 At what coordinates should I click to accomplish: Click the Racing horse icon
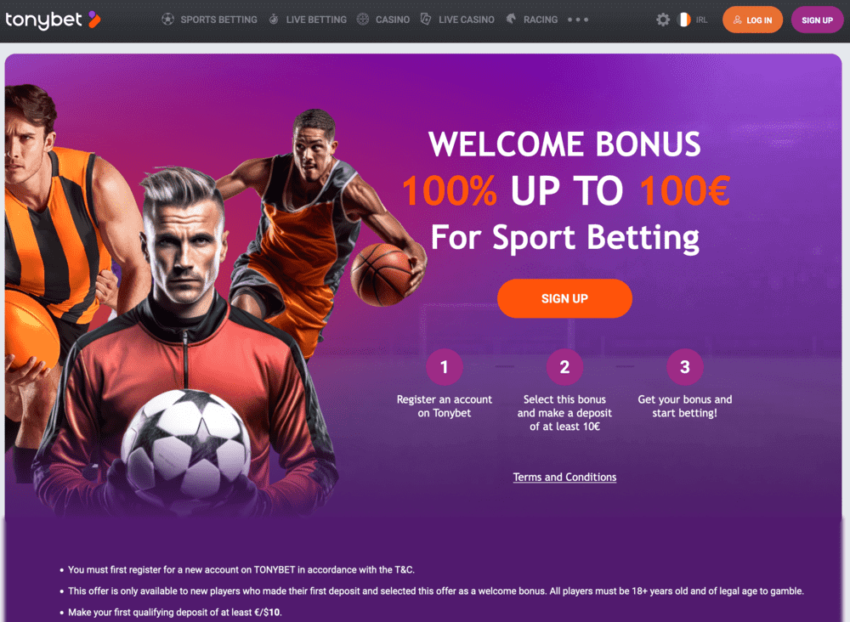click(511, 19)
